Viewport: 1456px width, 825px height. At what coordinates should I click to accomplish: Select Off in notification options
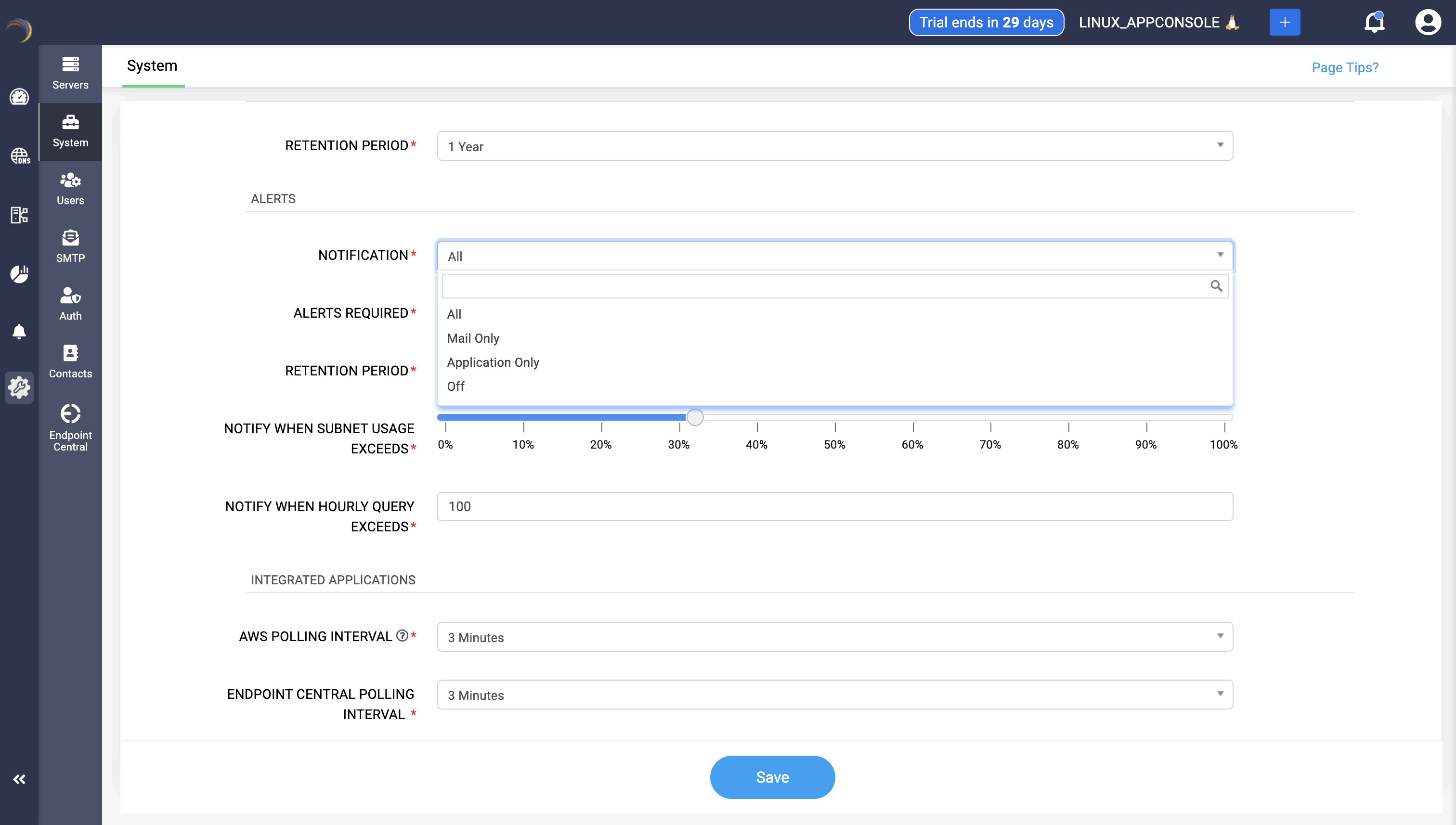point(455,387)
